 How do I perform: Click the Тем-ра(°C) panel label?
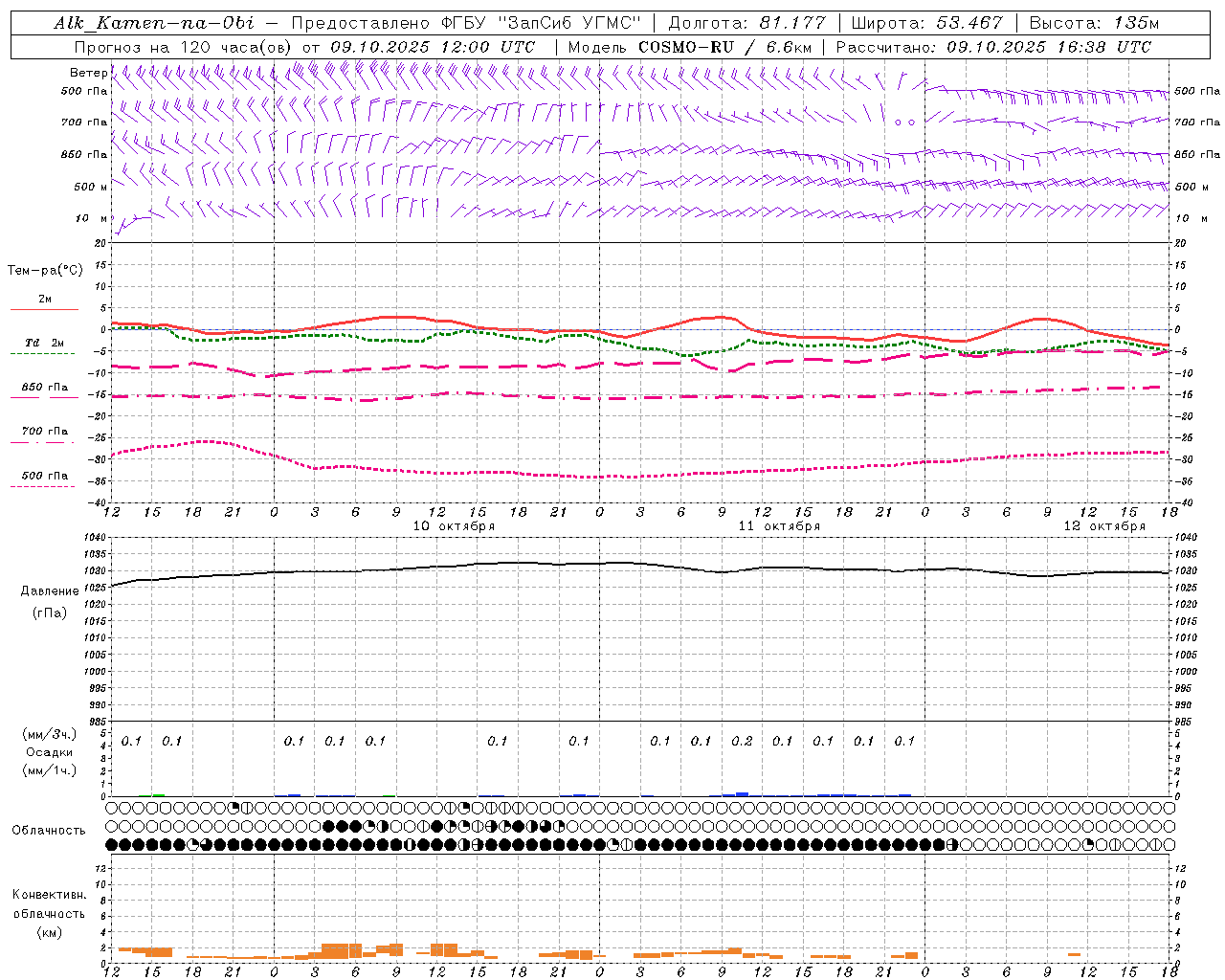[x=45, y=271]
